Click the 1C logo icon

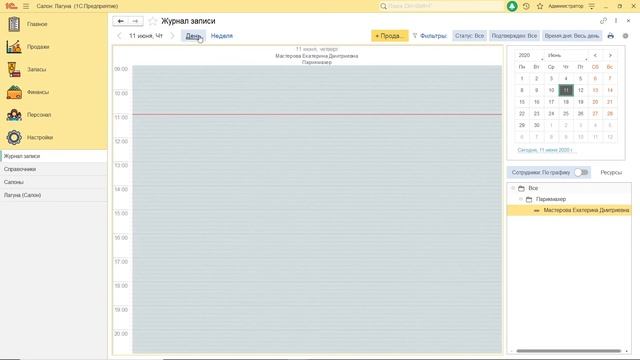pyautogui.click(x=11, y=6)
